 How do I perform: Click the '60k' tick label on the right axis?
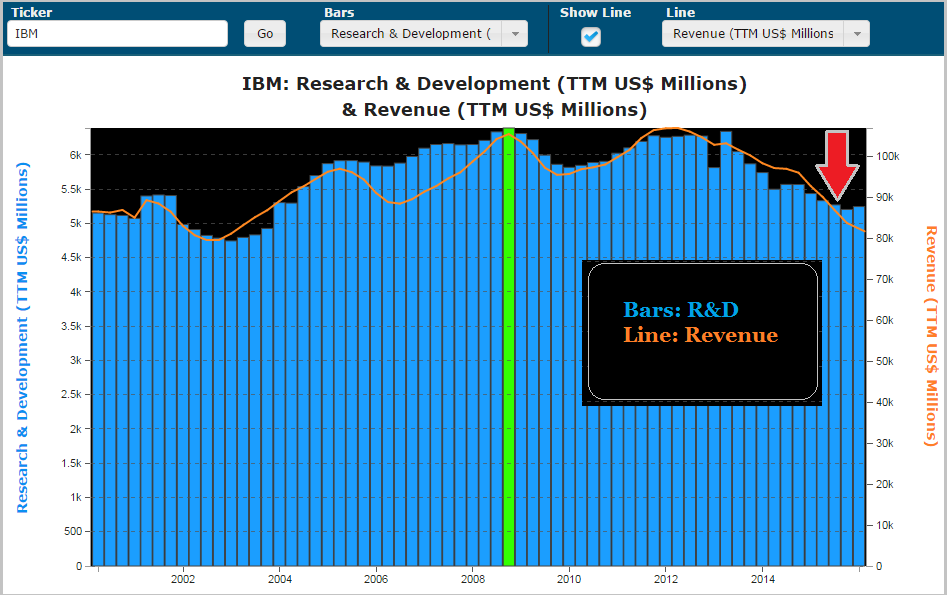(885, 321)
